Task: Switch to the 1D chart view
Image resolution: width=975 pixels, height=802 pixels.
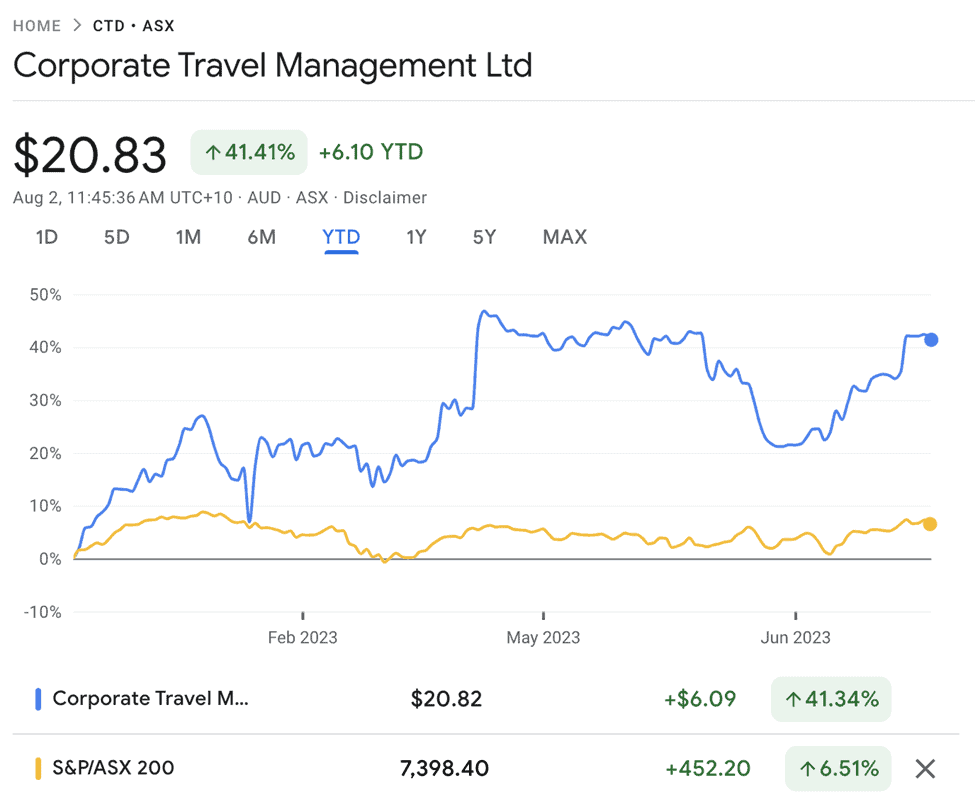Action: coord(46,237)
